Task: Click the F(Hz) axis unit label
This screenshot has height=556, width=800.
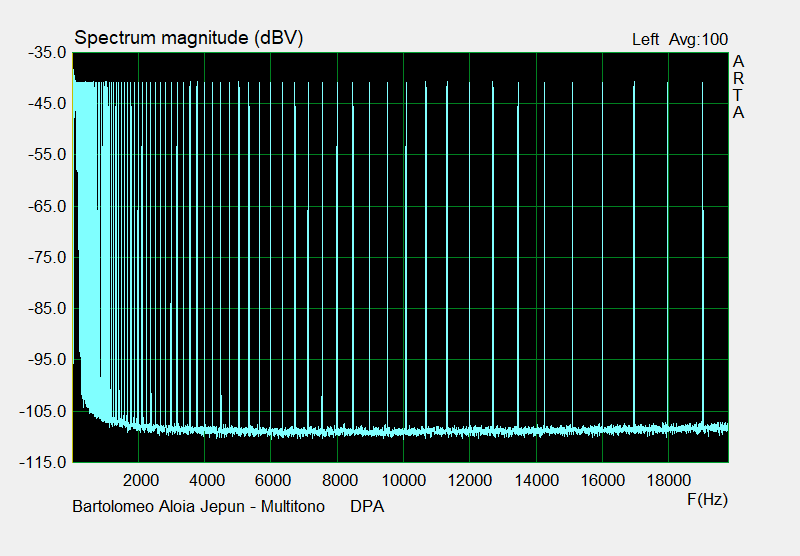Action: coord(708,499)
